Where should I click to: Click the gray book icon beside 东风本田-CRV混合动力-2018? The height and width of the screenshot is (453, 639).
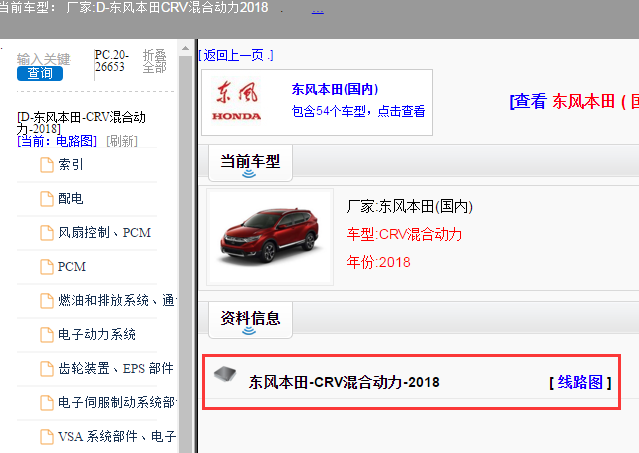[225, 374]
